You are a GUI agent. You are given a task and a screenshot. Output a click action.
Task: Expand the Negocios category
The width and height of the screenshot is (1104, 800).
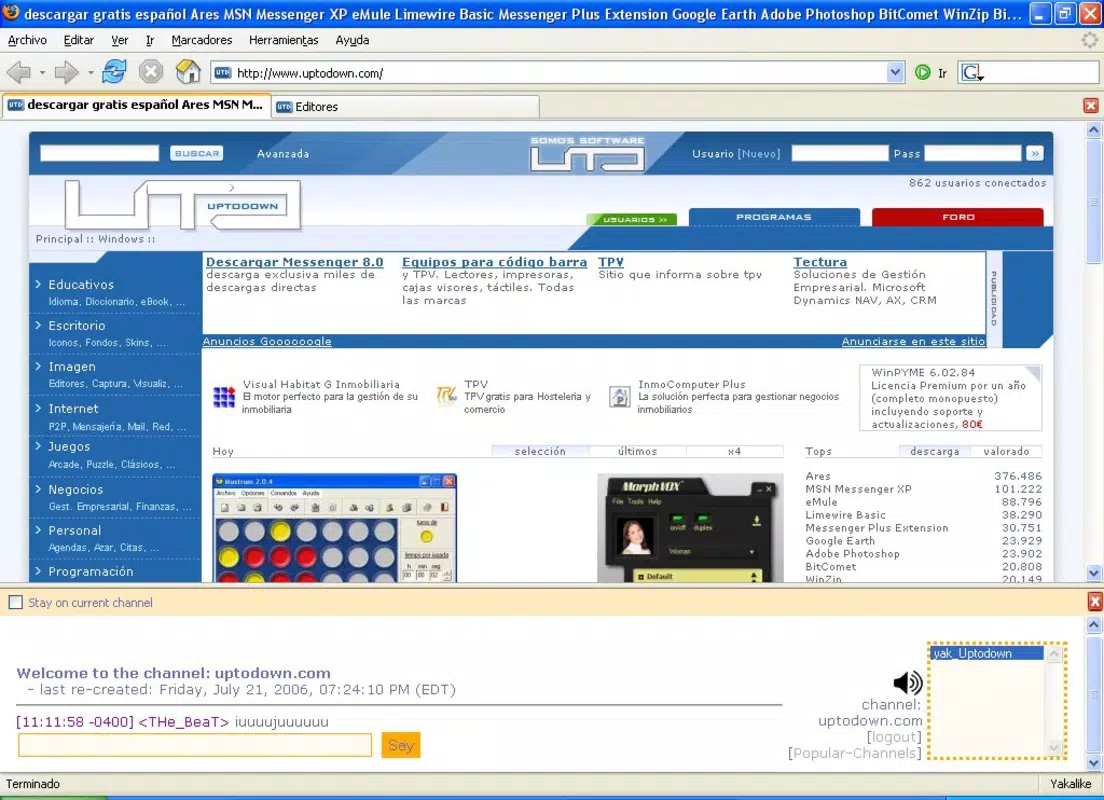point(75,489)
